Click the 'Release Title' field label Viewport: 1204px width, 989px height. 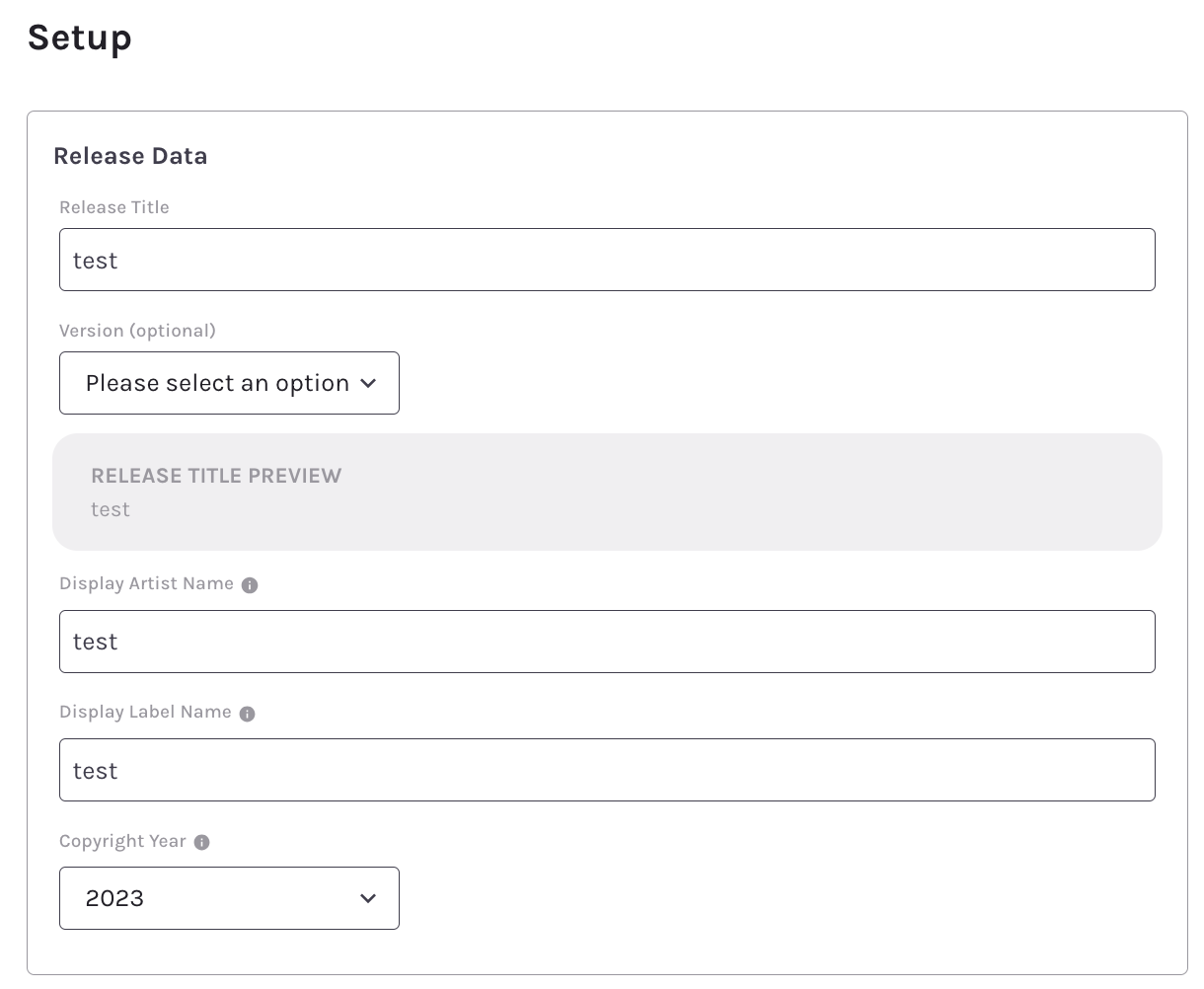114,207
